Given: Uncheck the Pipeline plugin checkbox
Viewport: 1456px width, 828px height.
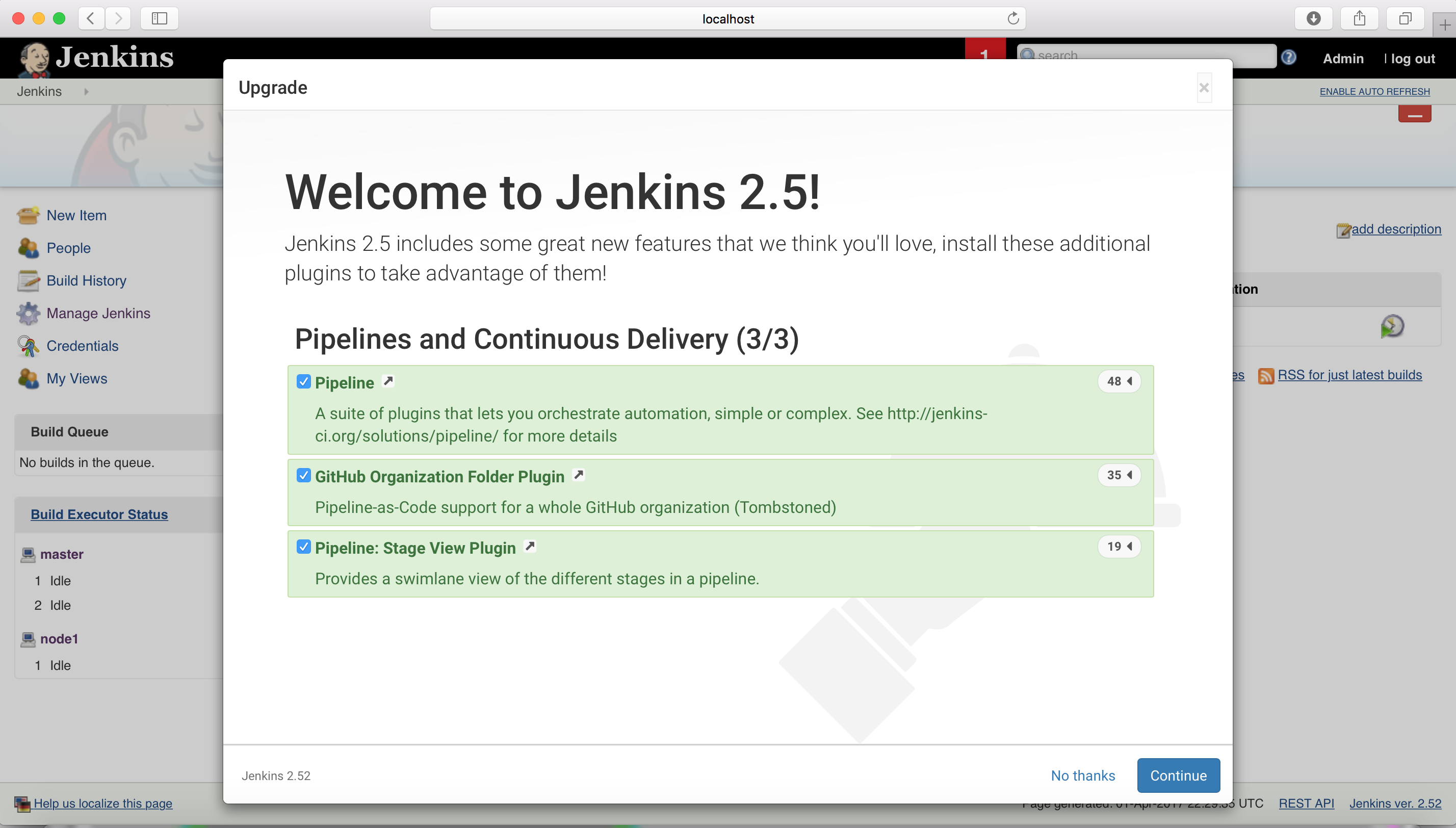Looking at the screenshot, I should point(304,381).
